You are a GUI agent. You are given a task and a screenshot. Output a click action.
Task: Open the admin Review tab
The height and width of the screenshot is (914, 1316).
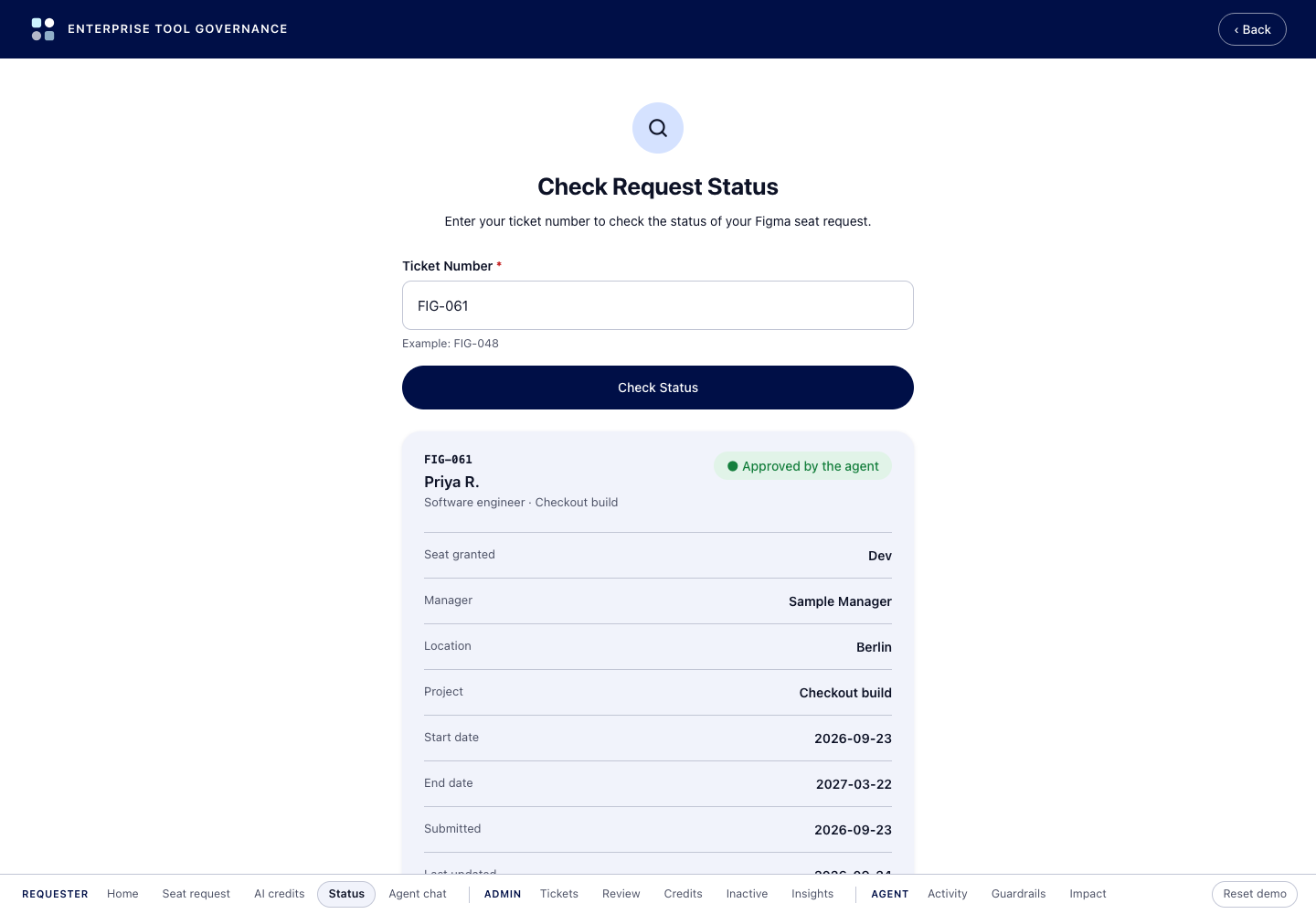pos(621,894)
